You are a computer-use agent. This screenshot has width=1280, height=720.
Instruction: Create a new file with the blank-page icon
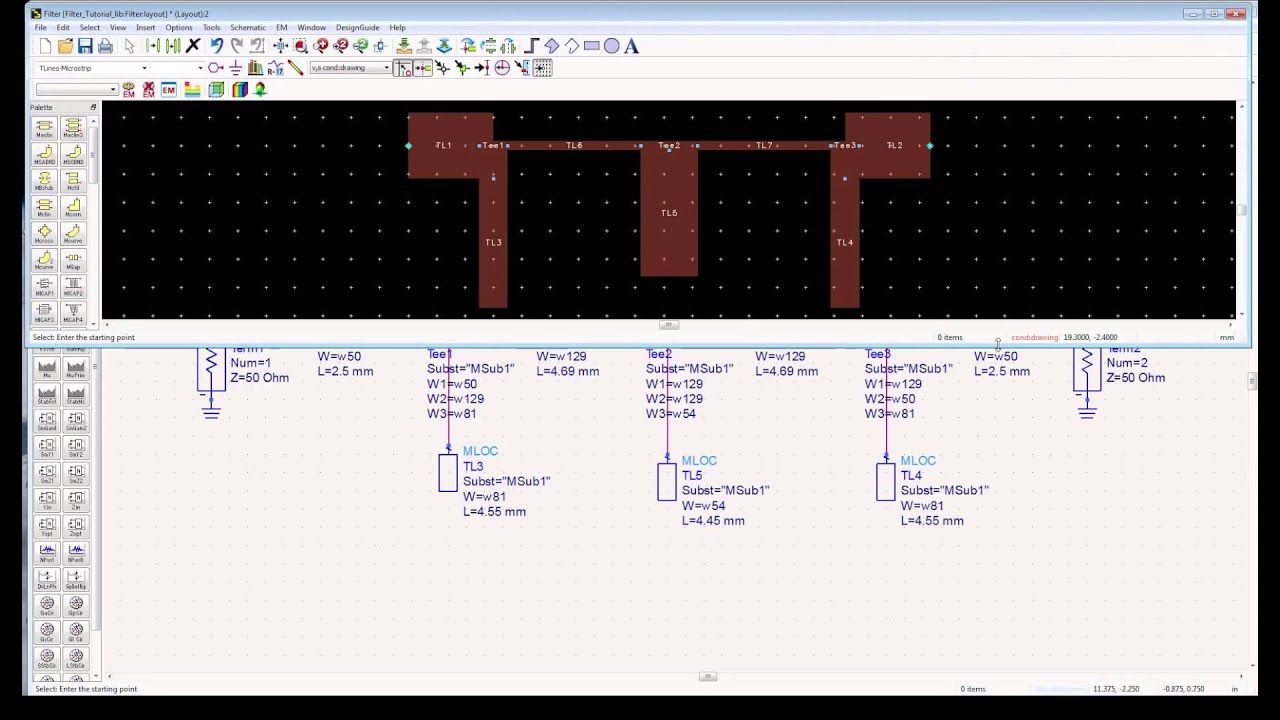[x=46, y=46]
